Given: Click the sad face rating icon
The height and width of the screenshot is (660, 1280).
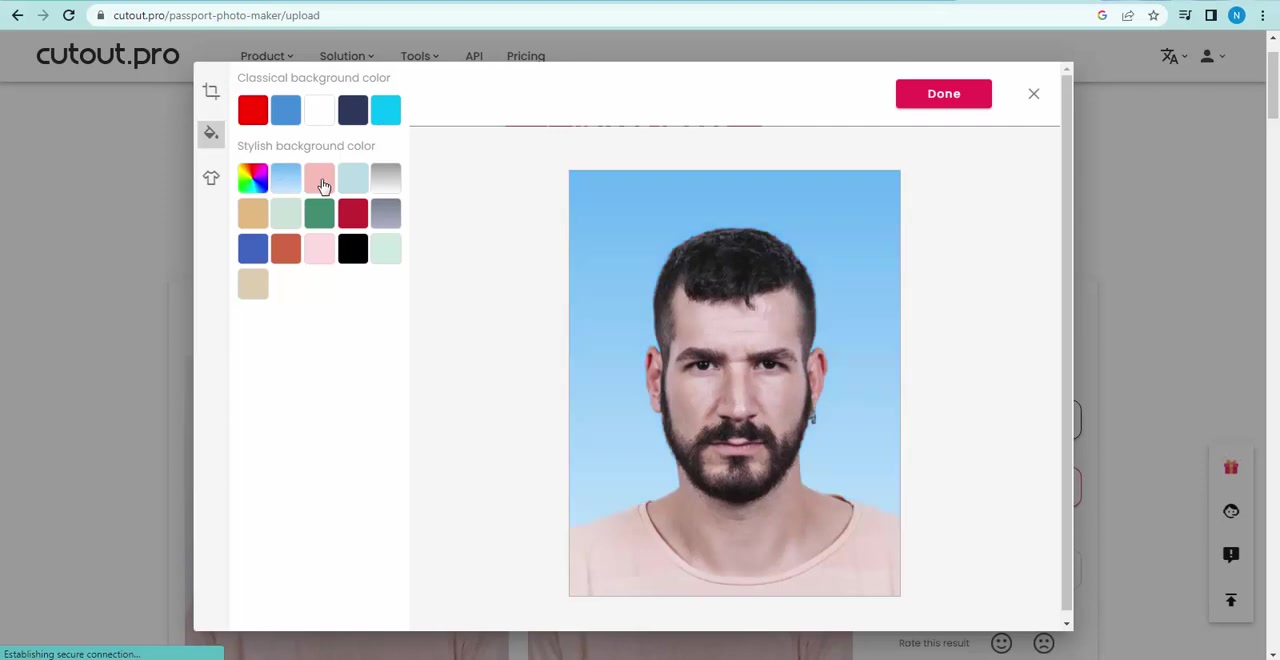Looking at the screenshot, I should (x=1043, y=643).
